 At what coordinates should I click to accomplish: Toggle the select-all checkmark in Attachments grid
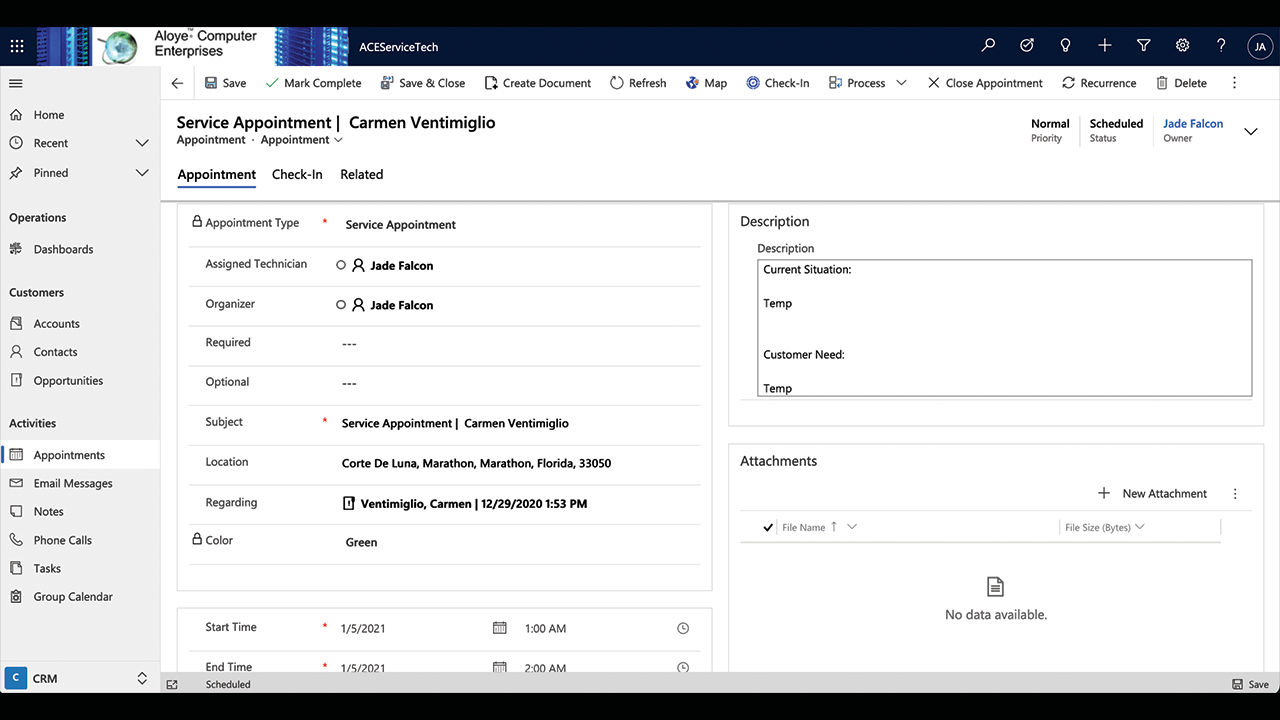(x=768, y=527)
